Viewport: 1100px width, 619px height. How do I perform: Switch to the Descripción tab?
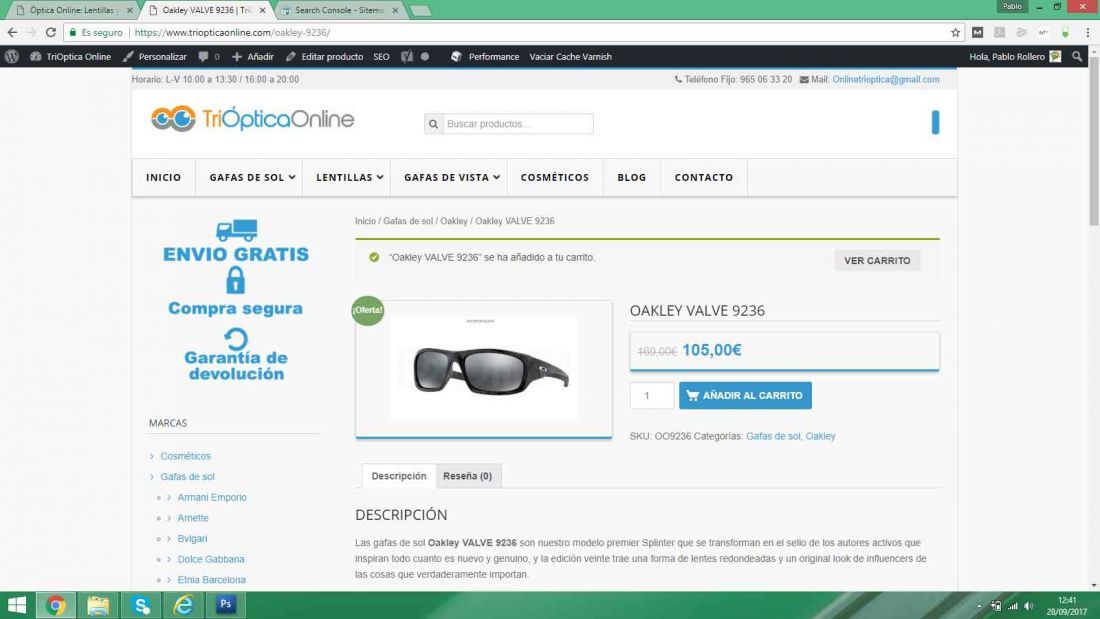(x=398, y=476)
